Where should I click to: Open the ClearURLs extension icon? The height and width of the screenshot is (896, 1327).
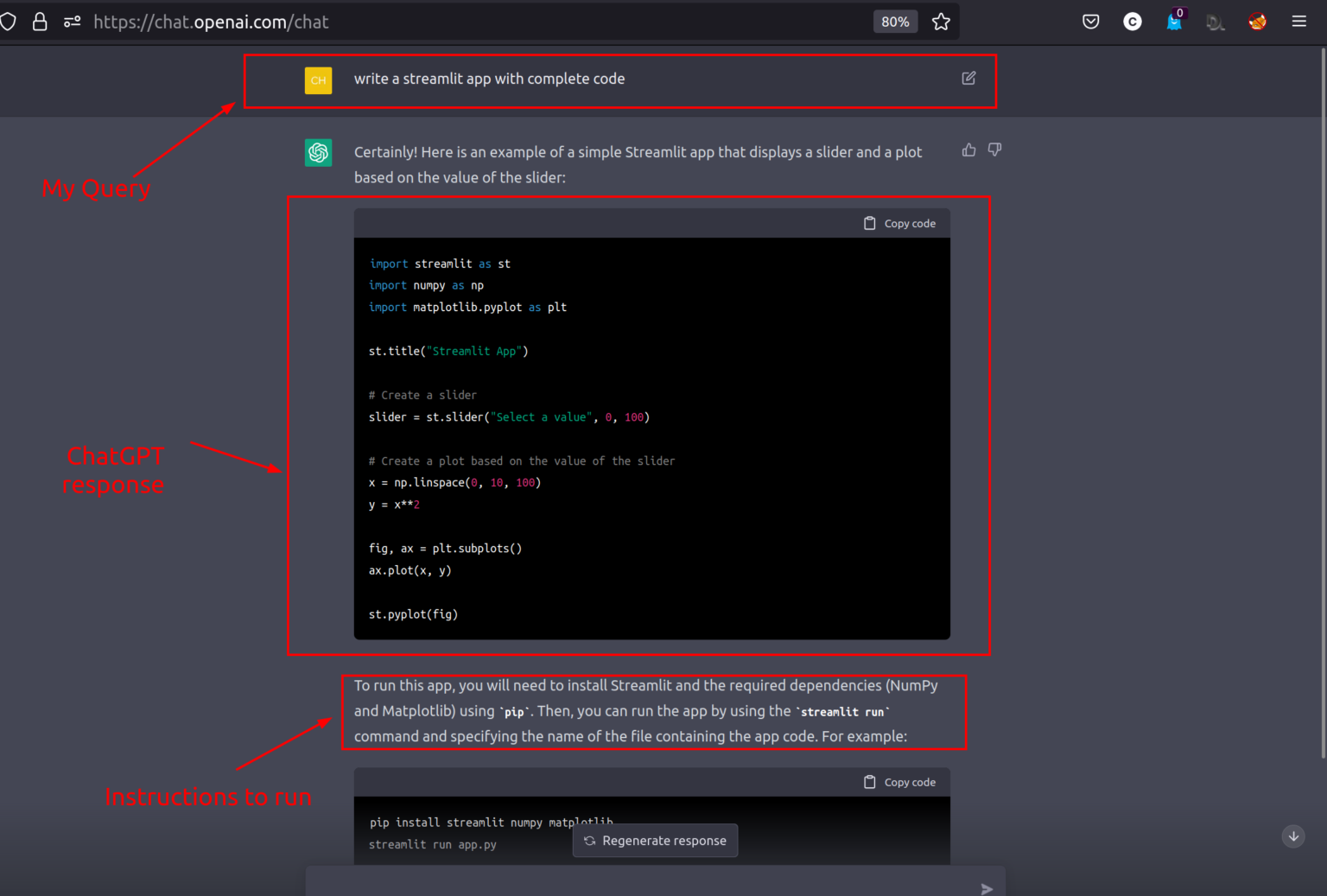coord(1133,21)
